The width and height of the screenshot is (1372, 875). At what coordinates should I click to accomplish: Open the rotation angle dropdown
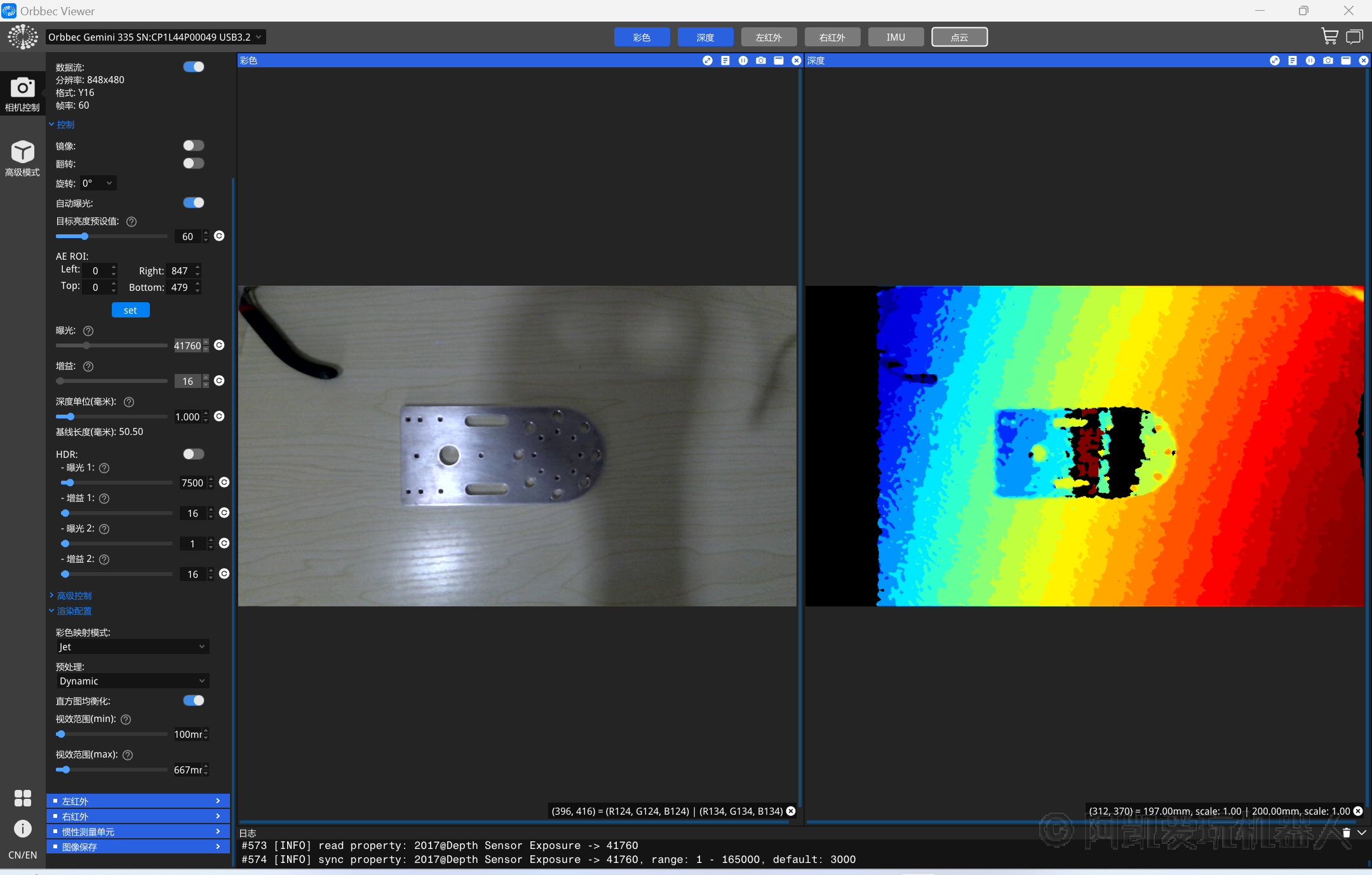click(x=98, y=184)
